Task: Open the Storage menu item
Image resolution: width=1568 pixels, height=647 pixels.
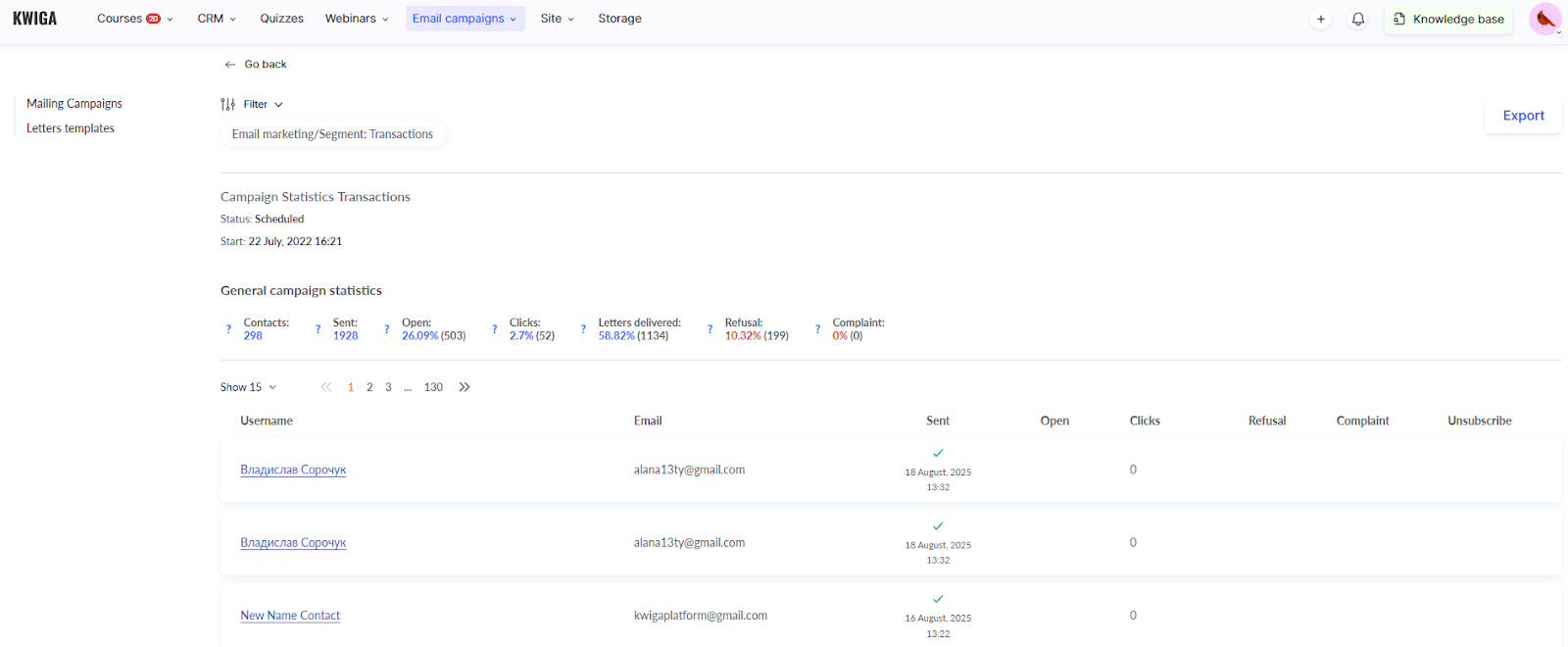Action: (x=619, y=19)
